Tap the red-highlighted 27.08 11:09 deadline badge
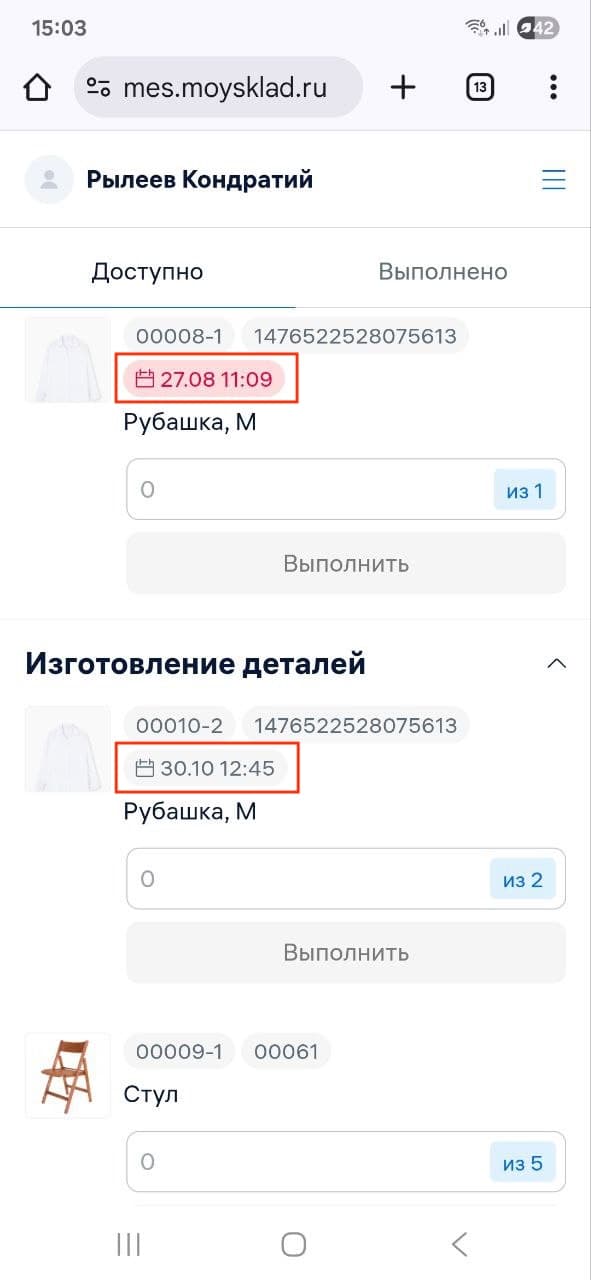Screen dimensions: 591x1280 (206, 378)
